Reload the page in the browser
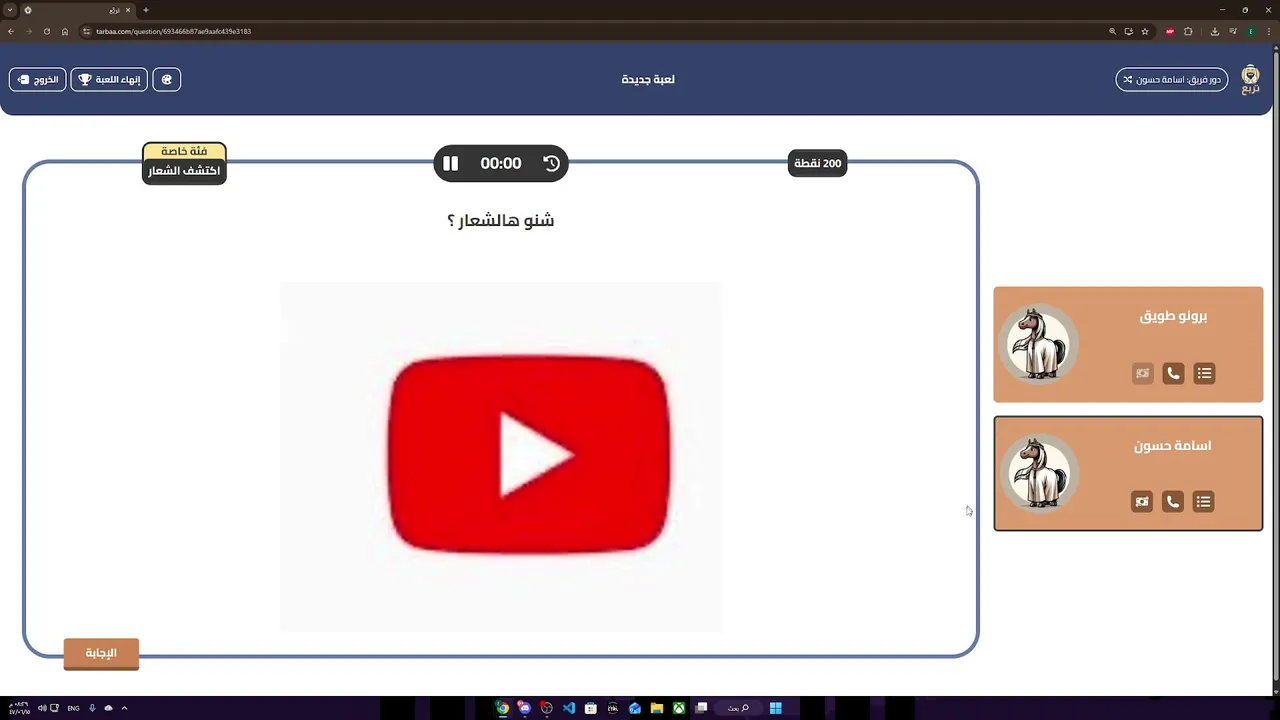Image resolution: width=1280 pixels, height=720 pixels. click(46, 31)
